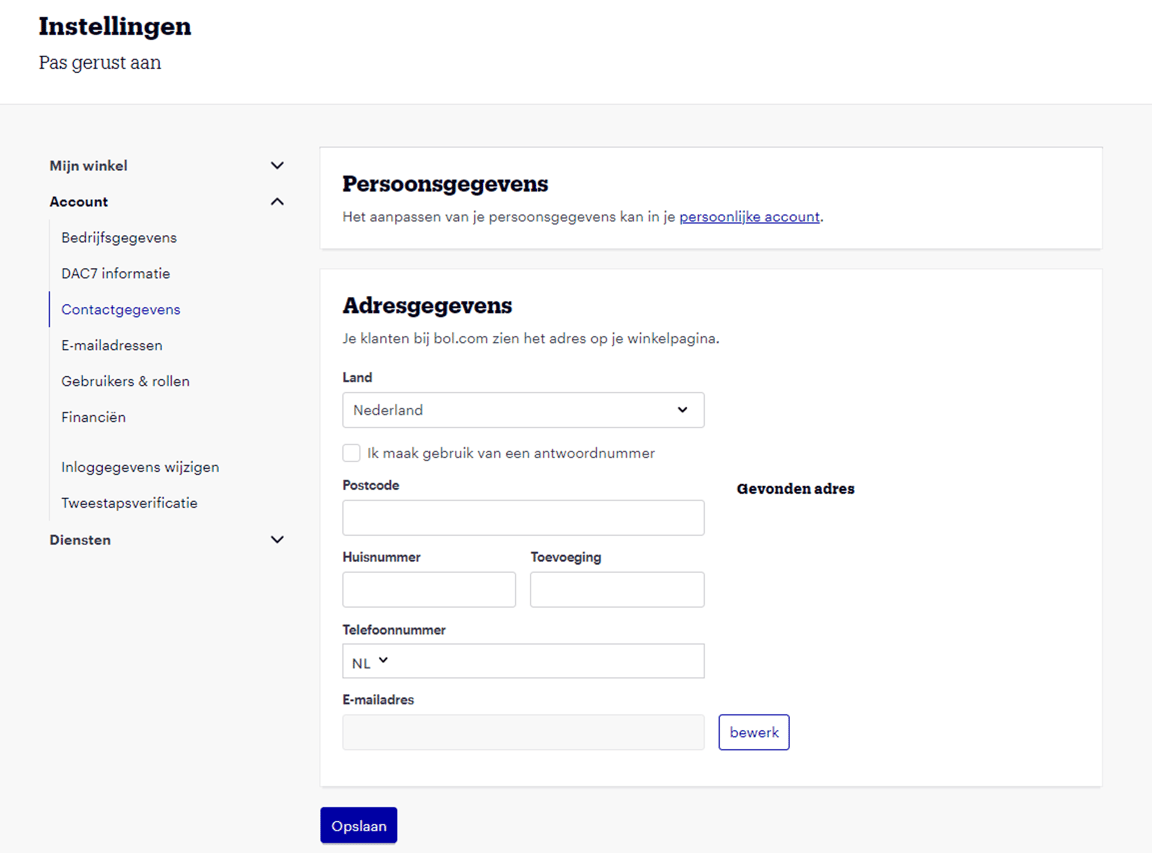Focus the Toevoeging input field
The image size is (1152, 853).
(616, 589)
